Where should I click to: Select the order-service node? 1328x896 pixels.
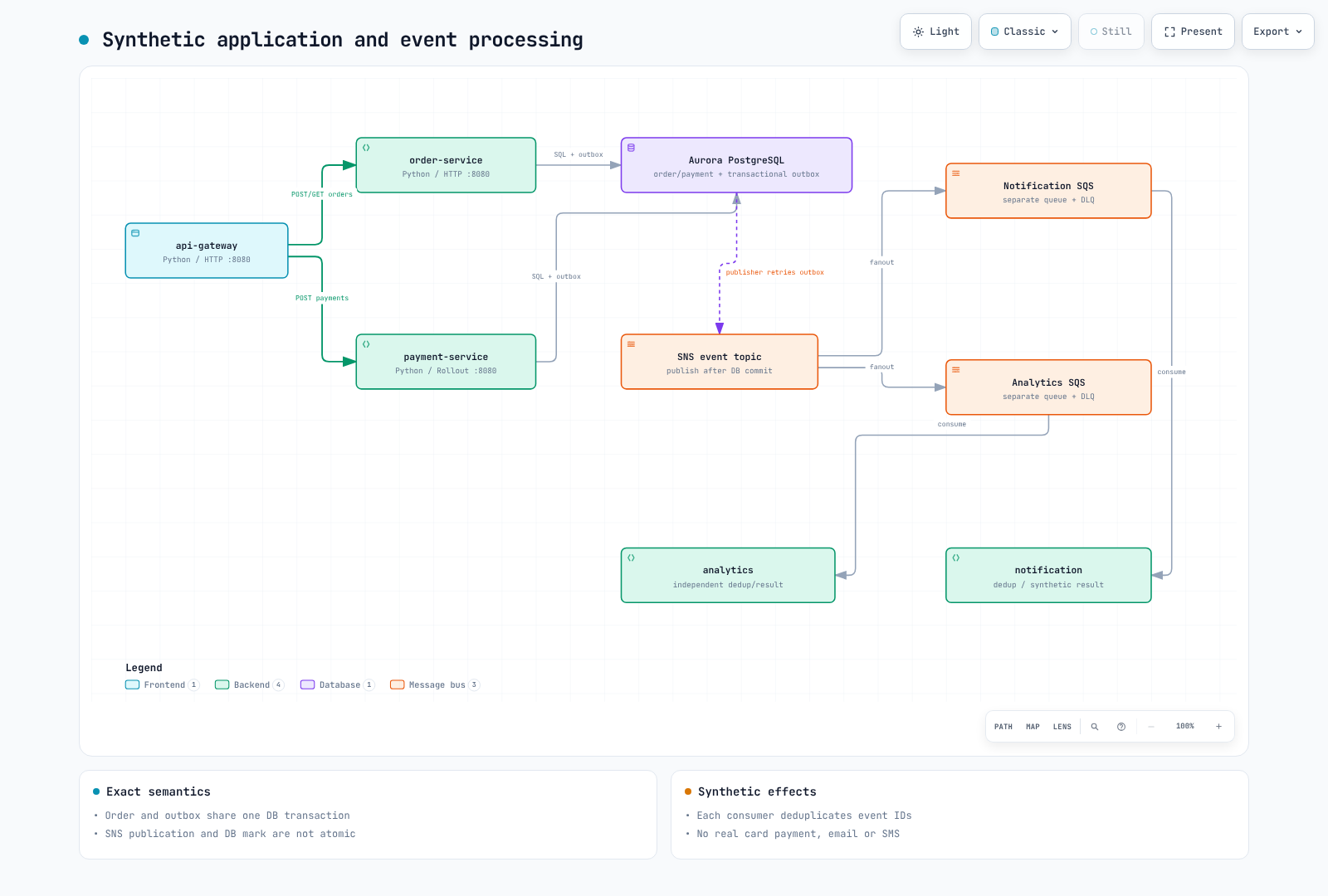[x=446, y=165]
